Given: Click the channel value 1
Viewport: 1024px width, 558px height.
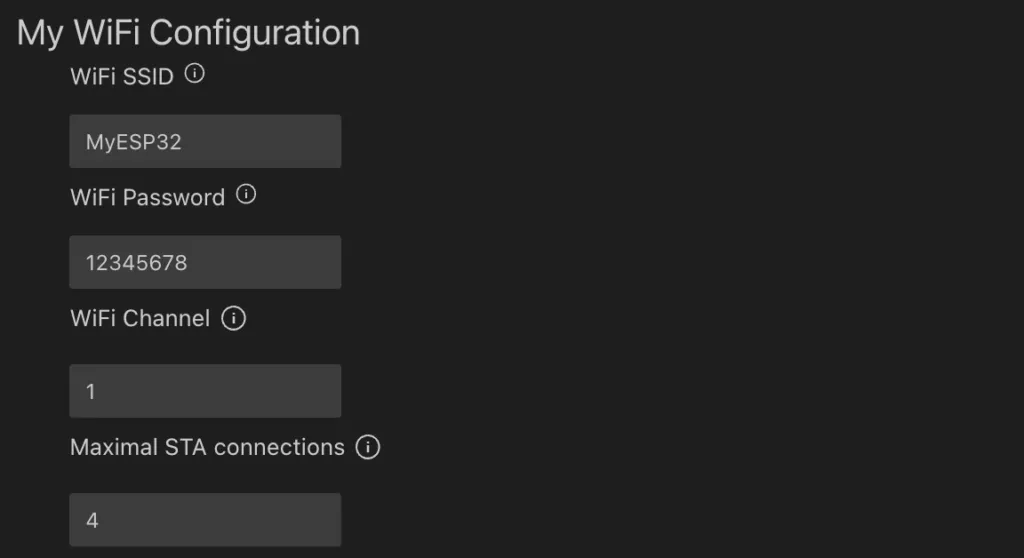Looking at the screenshot, I should tap(91, 392).
